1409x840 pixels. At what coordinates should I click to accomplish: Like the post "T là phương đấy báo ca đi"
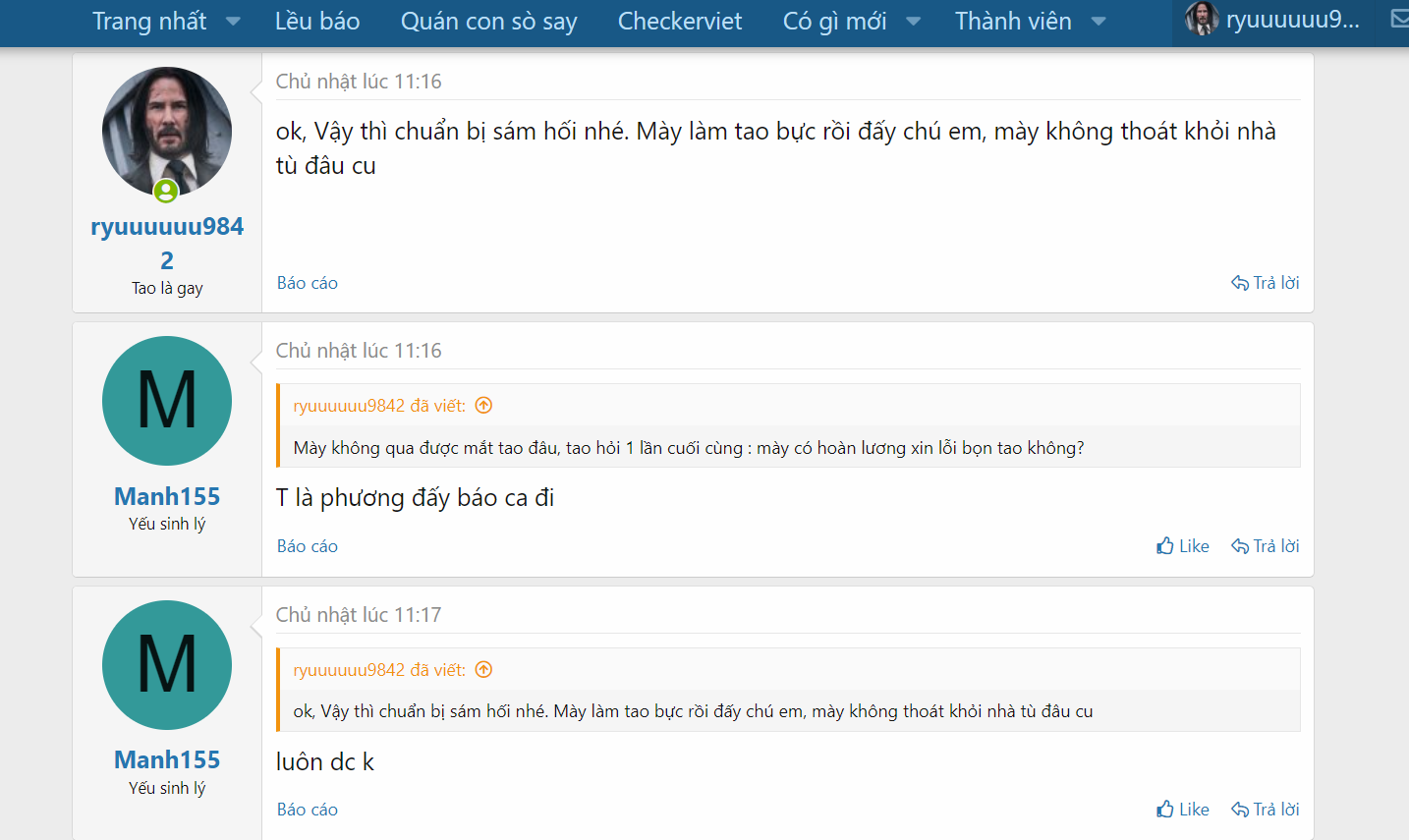click(1183, 546)
